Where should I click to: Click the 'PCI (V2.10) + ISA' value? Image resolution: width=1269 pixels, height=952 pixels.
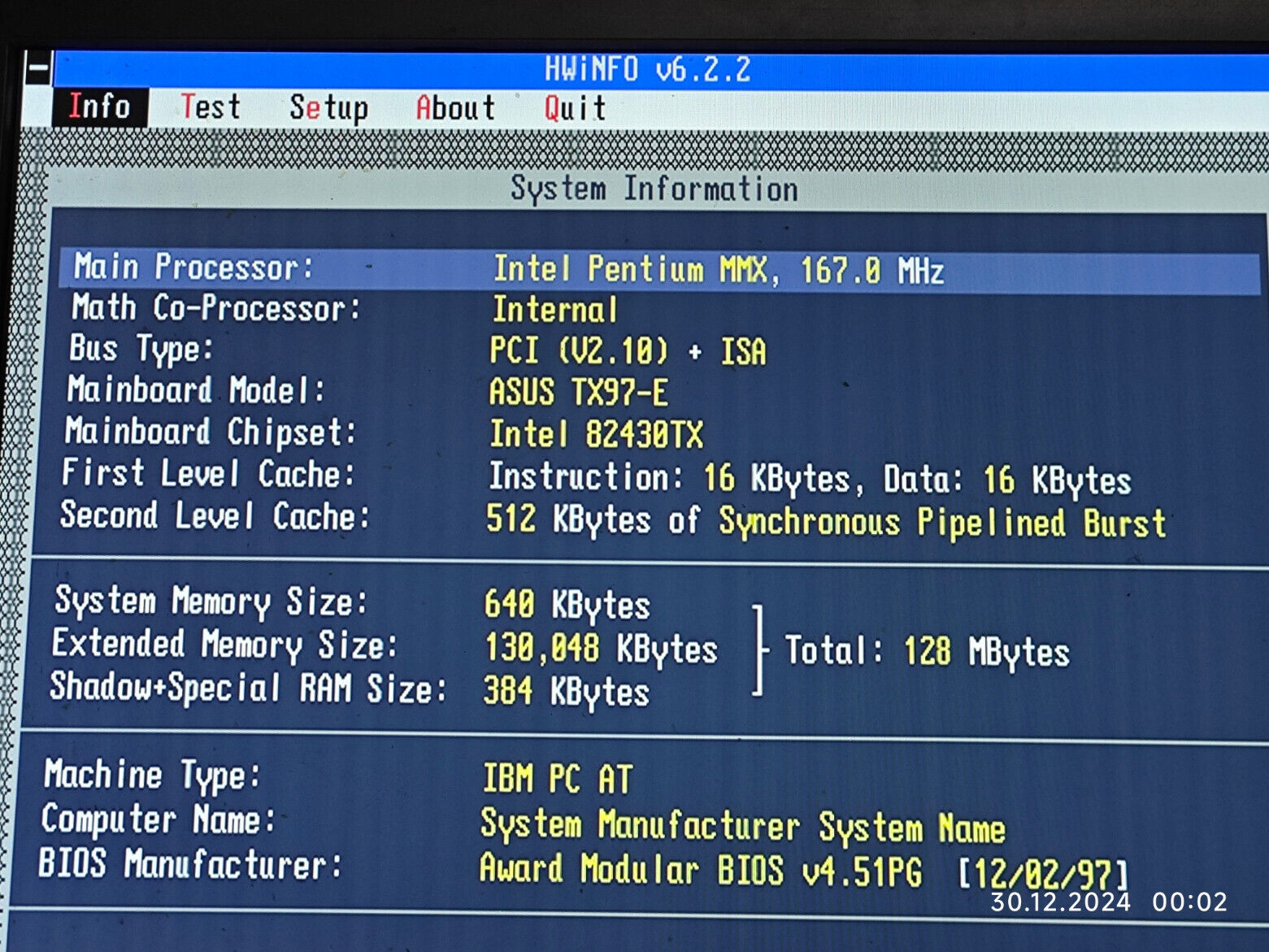click(x=628, y=351)
